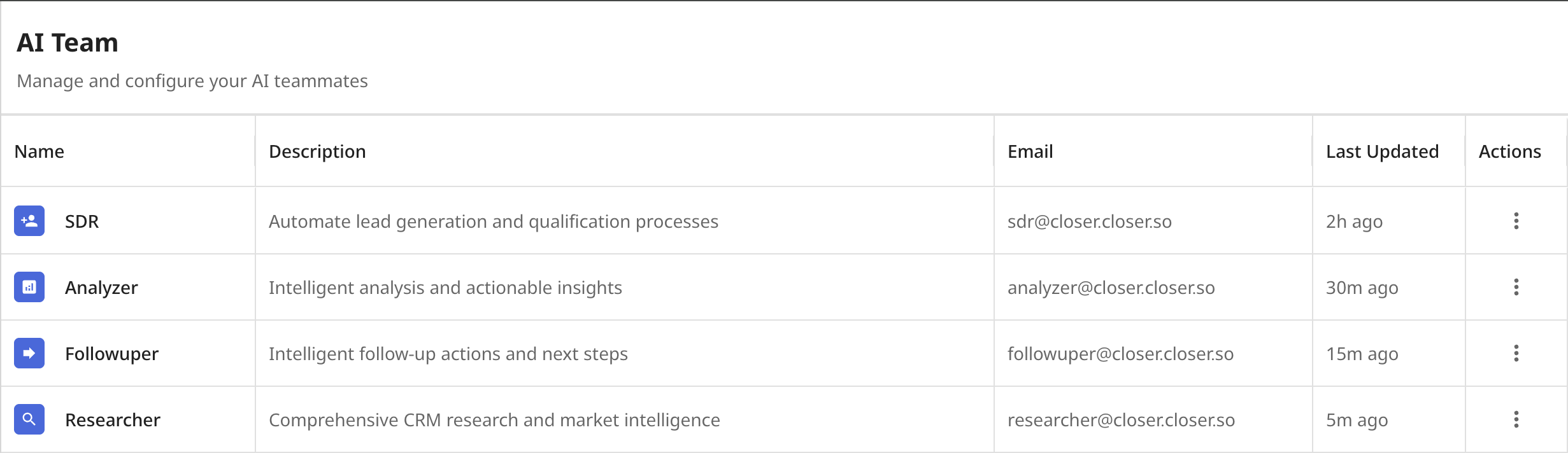Click the Email column header

tap(1030, 151)
